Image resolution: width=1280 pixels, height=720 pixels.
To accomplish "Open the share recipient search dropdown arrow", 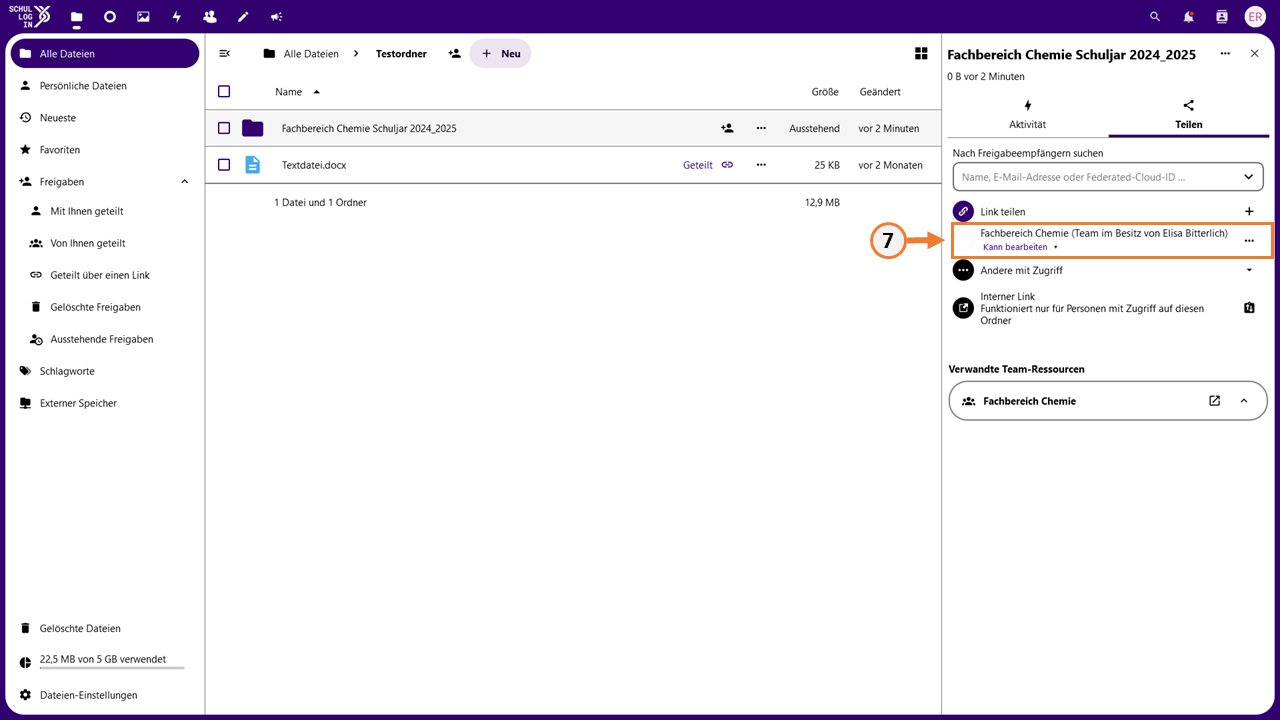I will pos(1248,177).
